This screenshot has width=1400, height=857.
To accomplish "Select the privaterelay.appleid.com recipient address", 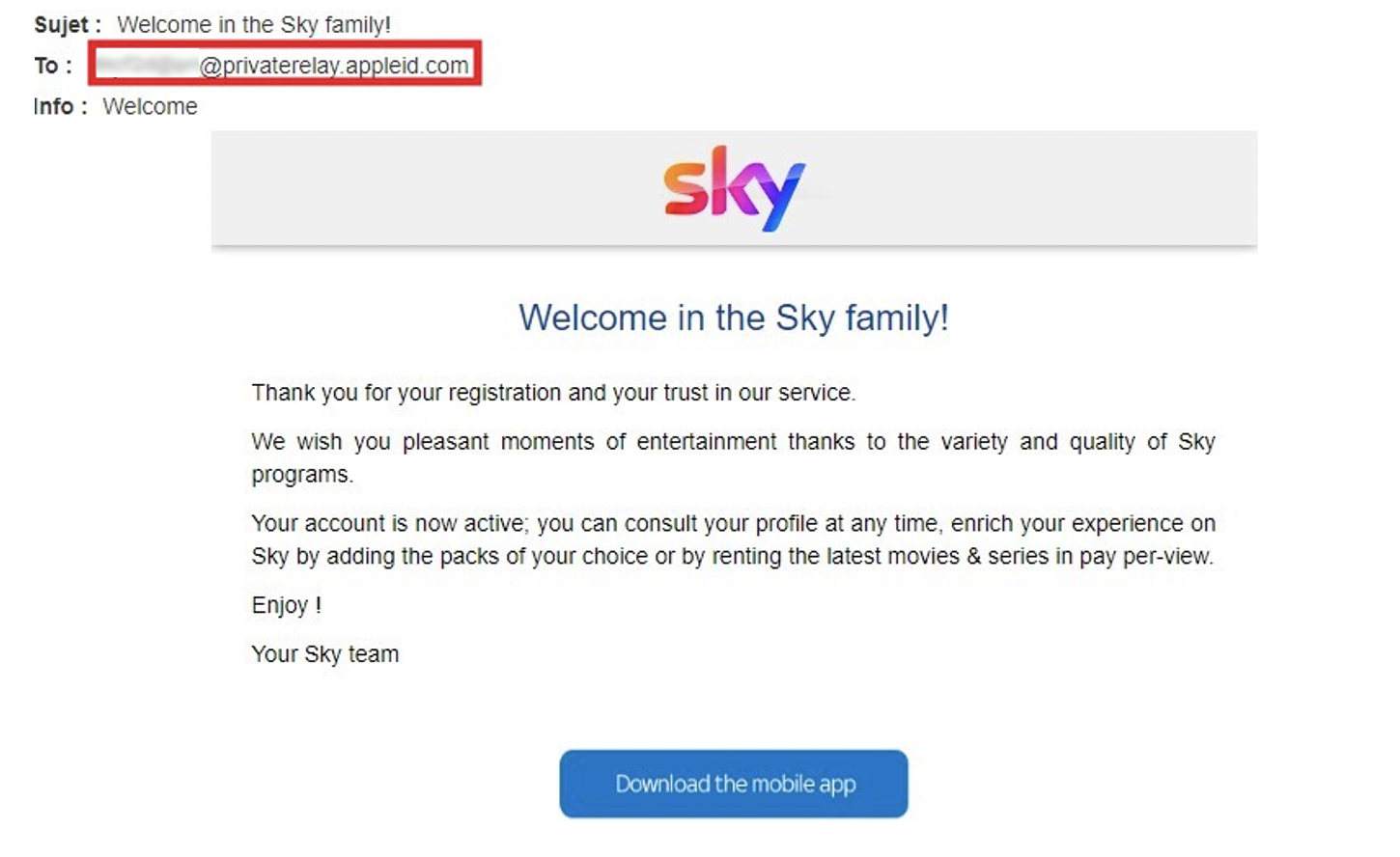I will 334,66.
